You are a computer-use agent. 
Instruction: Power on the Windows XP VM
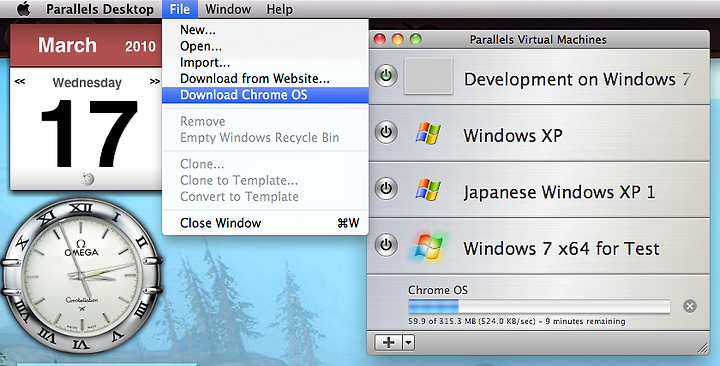386,133
